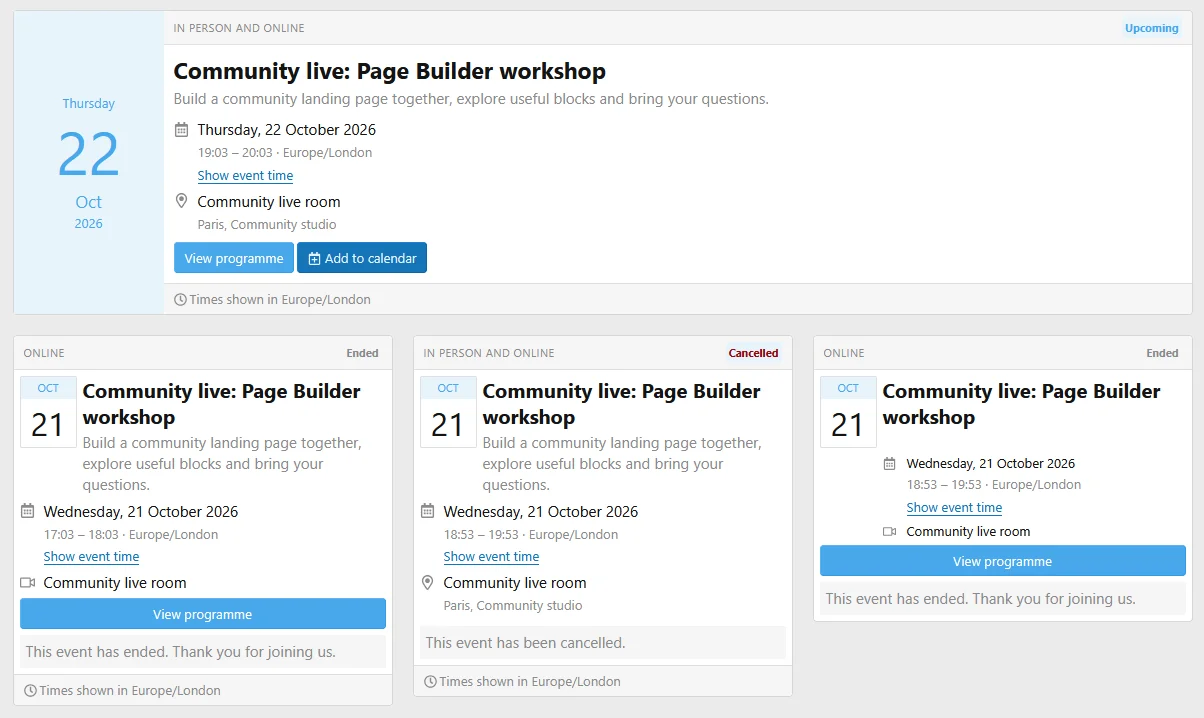The width and height of the screenshot is (1204, 718).
Task: Click Show event time in the Upcoming card
Action: tap(245, 175)
